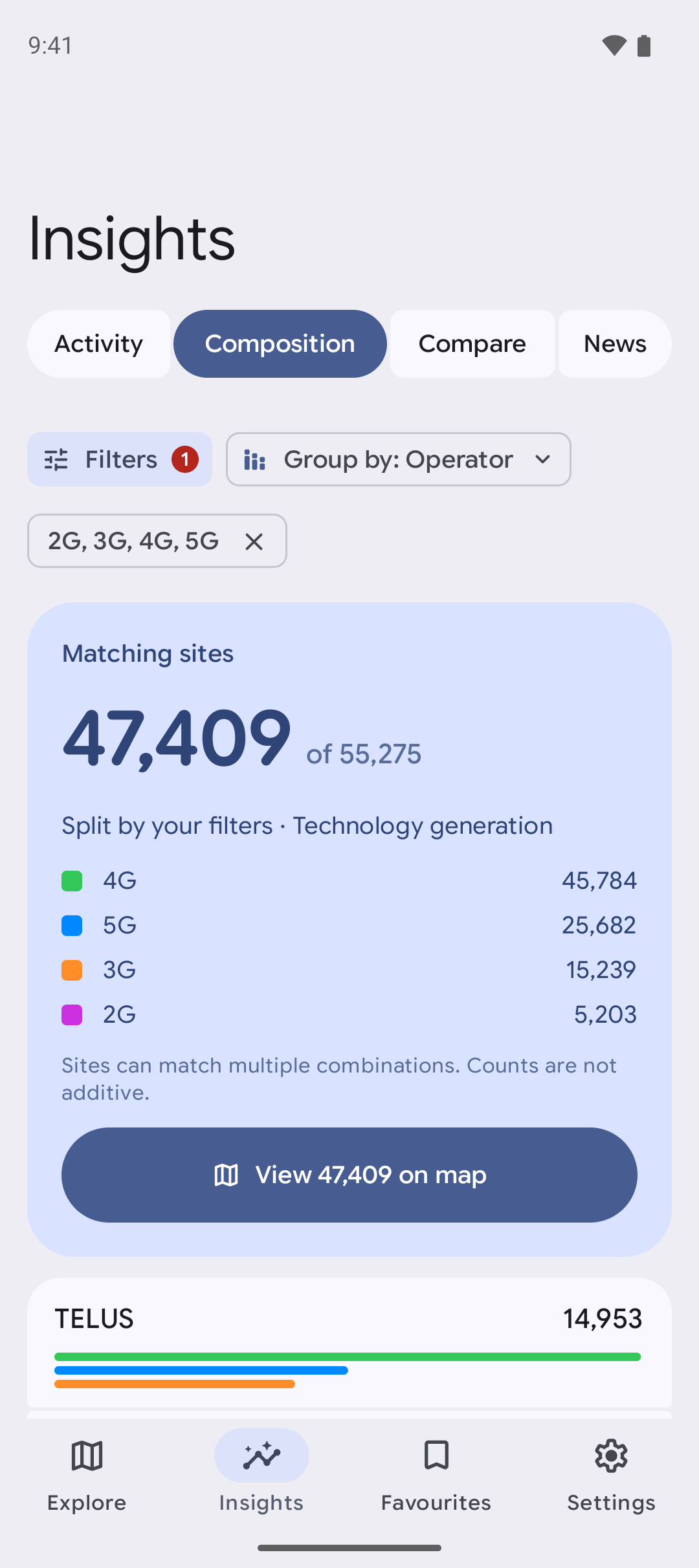
Task: Click the orange 3G color swatch
Action: tap(72, 970)
